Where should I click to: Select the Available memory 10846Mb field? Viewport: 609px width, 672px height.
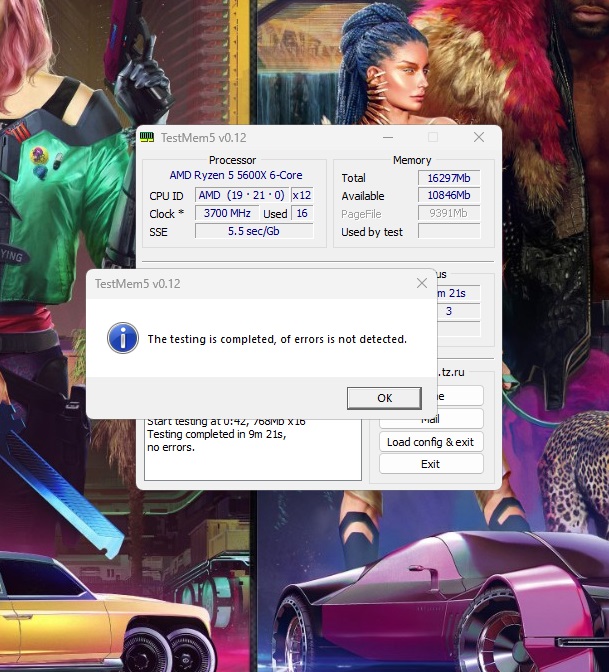pyautogui.click(x=449, y=195)
